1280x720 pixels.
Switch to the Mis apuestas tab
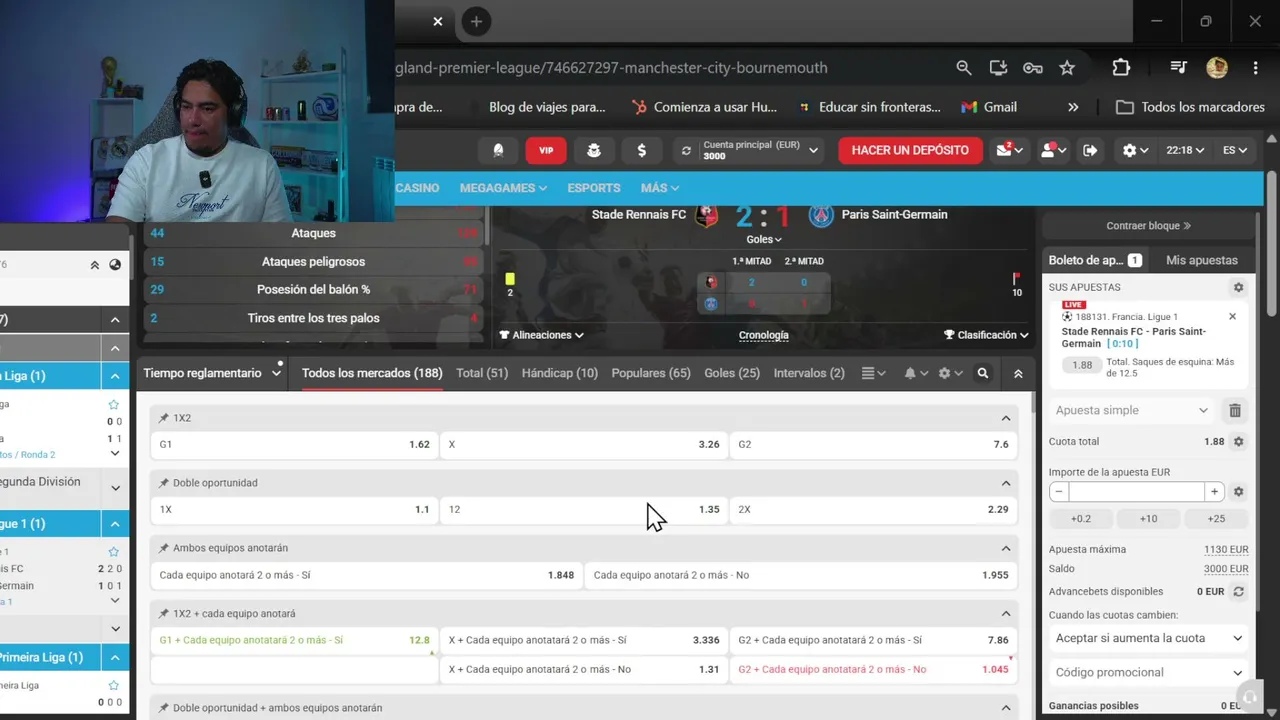(x=1201, y=260)
